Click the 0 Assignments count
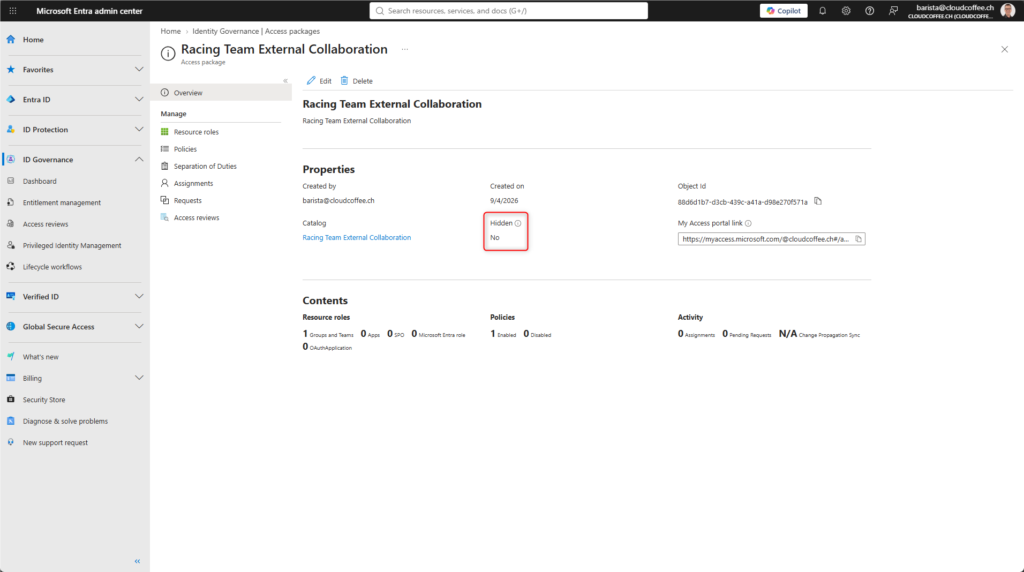Screen dimensions: 1024x572 pos(696,334)
